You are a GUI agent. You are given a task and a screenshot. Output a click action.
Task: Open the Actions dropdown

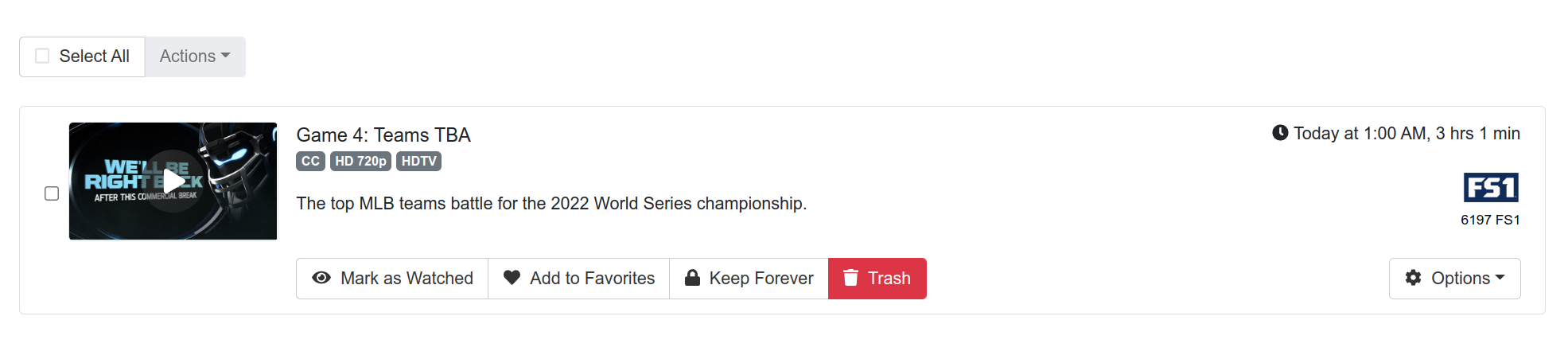tap(195, 57)
